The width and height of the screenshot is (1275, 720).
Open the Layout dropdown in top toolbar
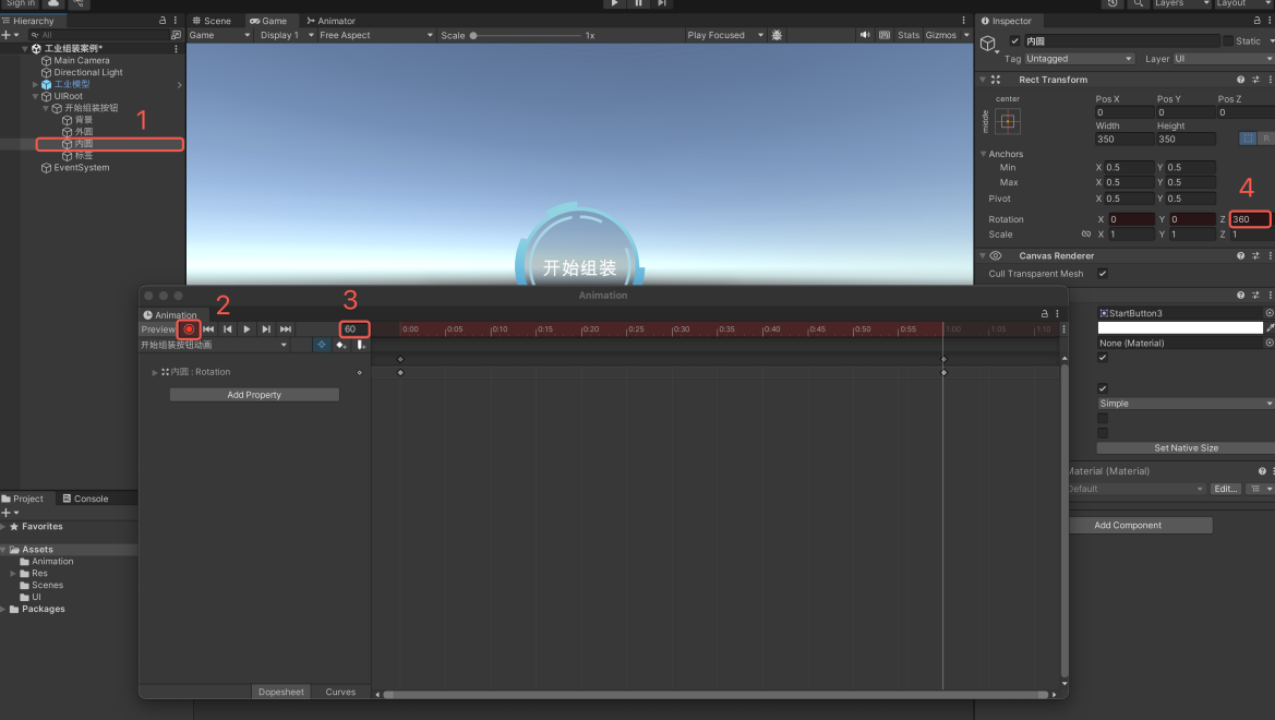pyautogui.click(x=1244, y=4)
